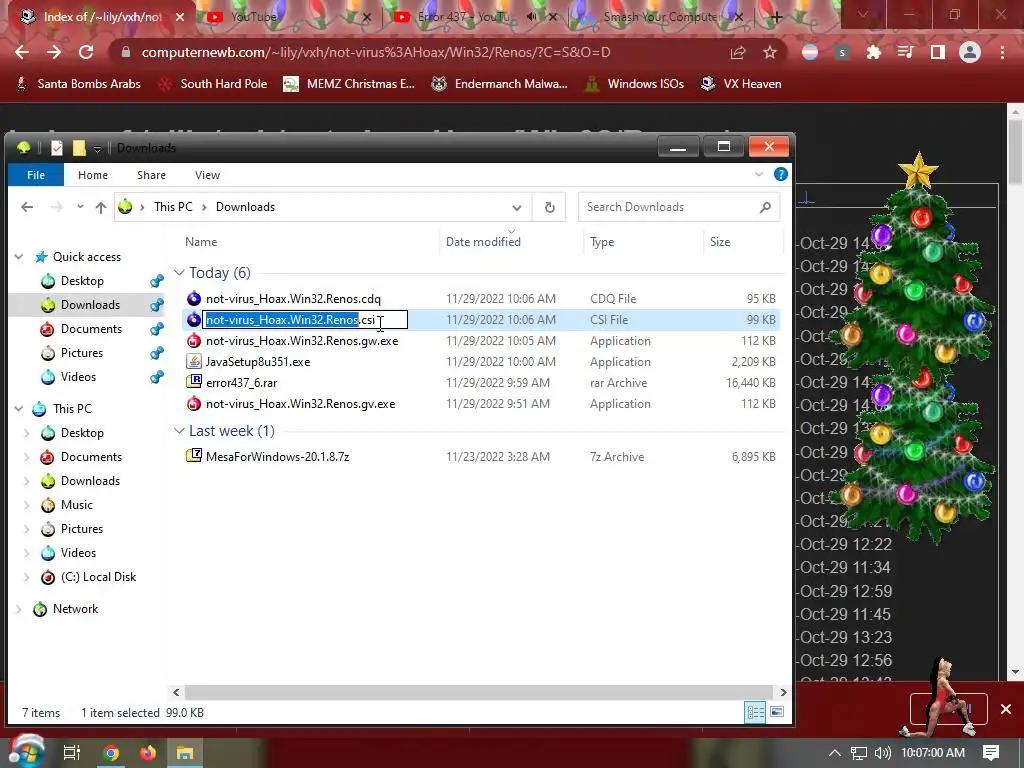Open Chrome extensions puzzle icon

click(874, 52)
